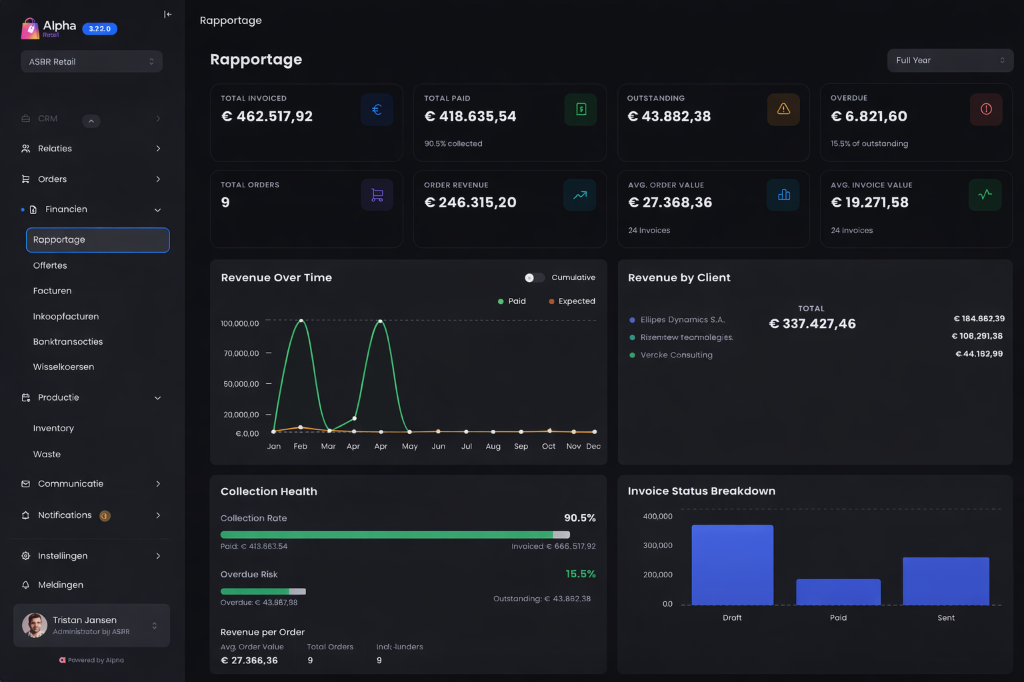Screen dimensions: 1024x682
Task: Open the ASBR Retail organization selector
Action: click(x=91, y=62)
